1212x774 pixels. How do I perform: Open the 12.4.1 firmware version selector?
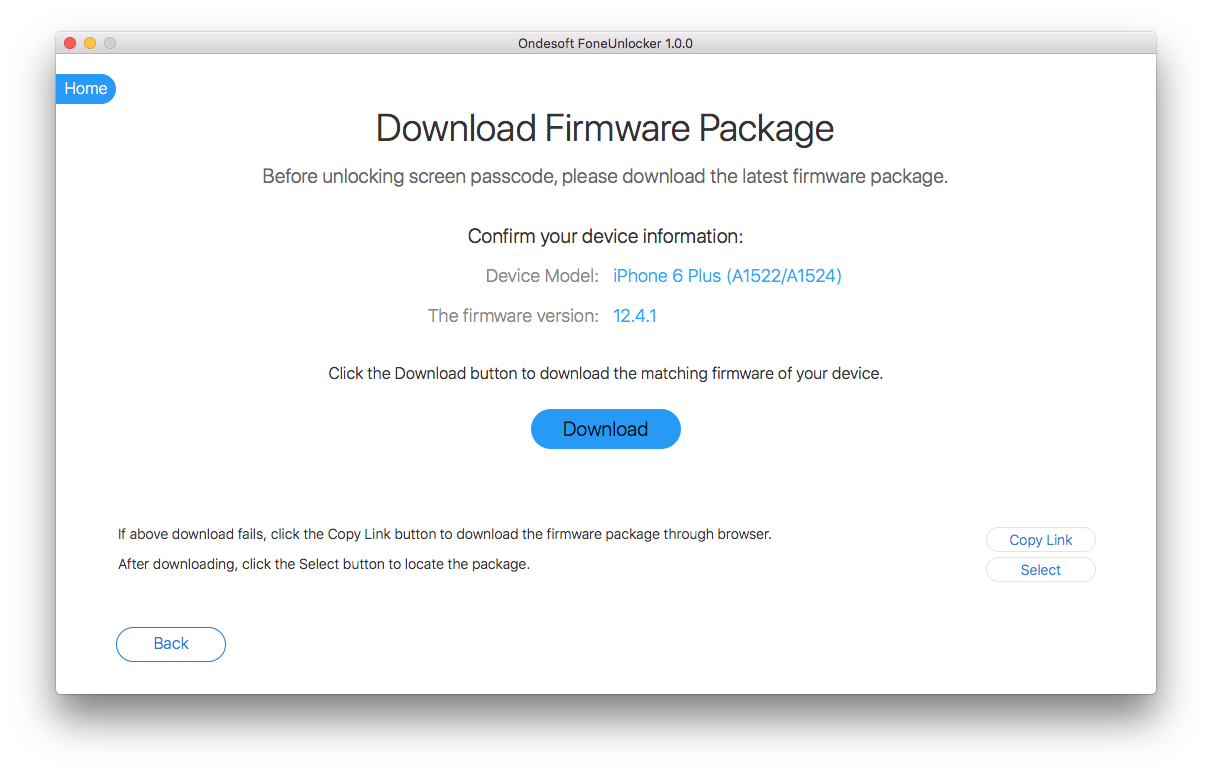tap(634, 316)
